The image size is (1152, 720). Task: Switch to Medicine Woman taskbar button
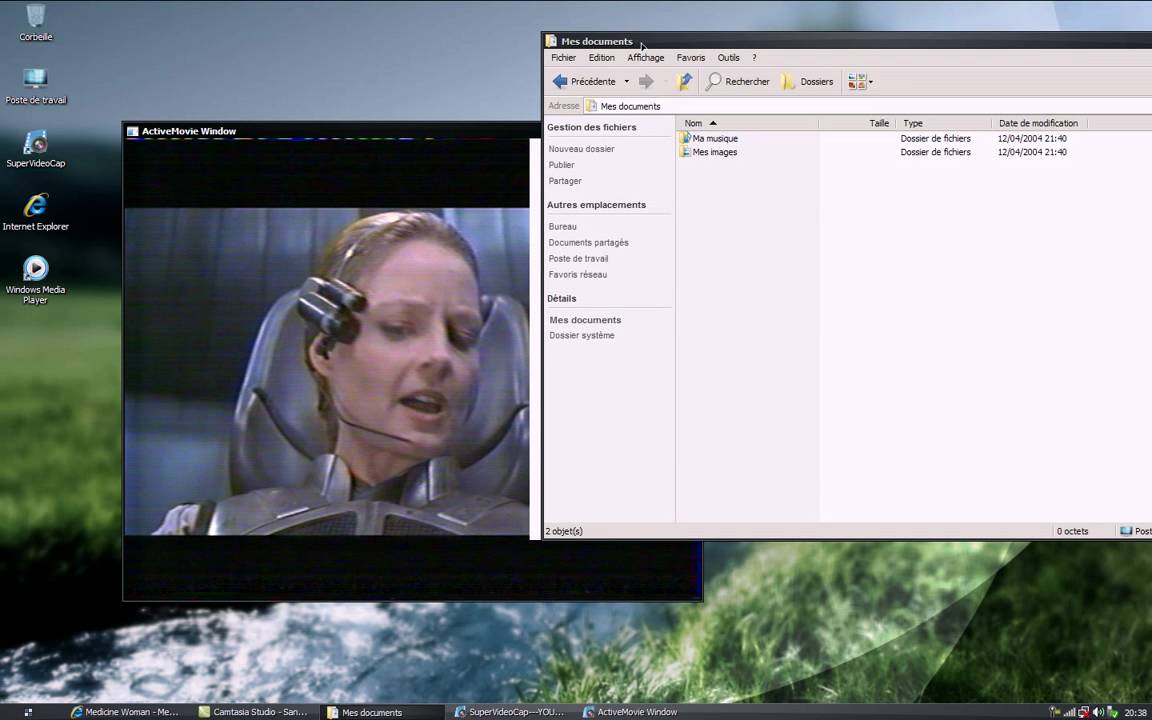(125, 712)
